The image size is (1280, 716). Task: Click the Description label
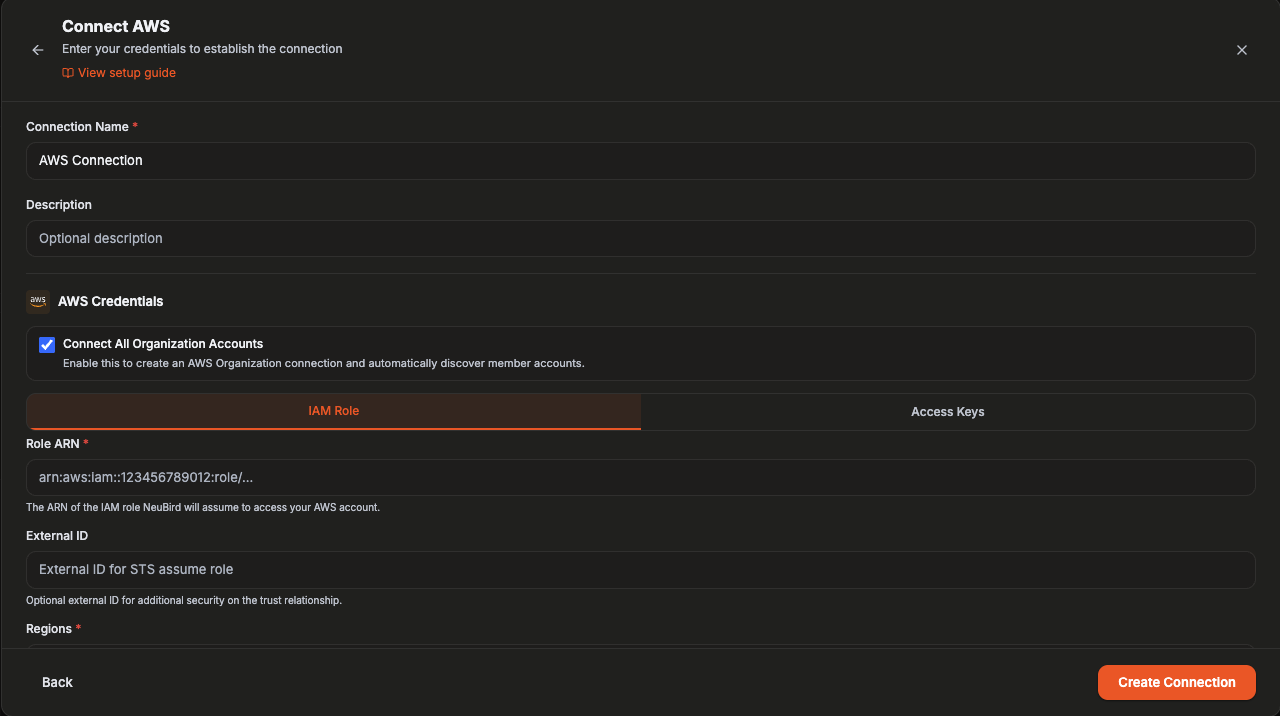pyautogui.click(x=59, y=205)
